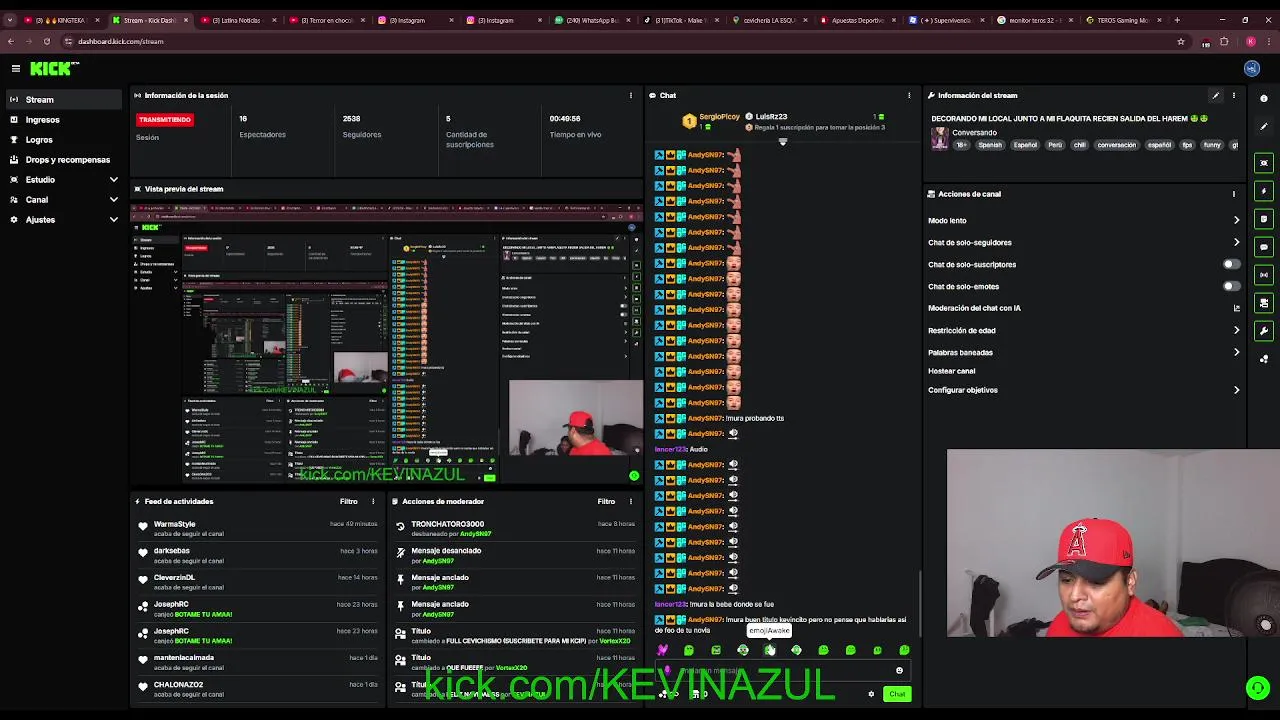Open options menu of Información de la sesión
Image resolution: width=1280 pixels, height=720 pixels.
631,95
